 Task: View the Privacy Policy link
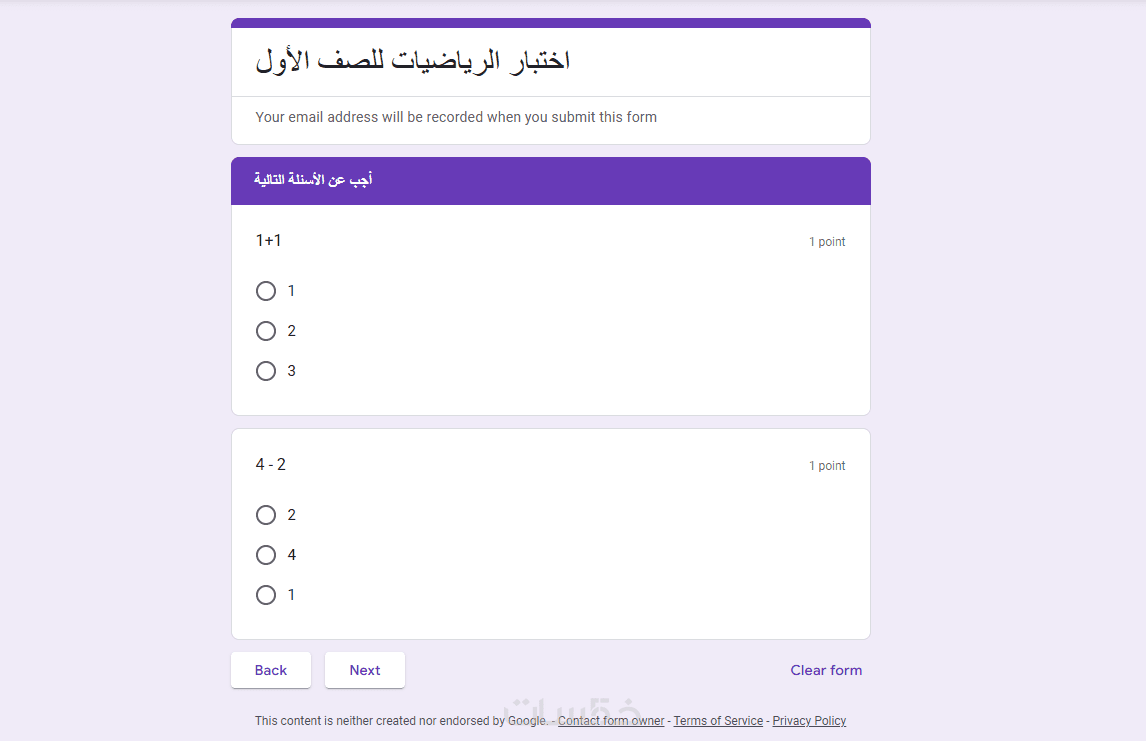[x=809, y=721]
